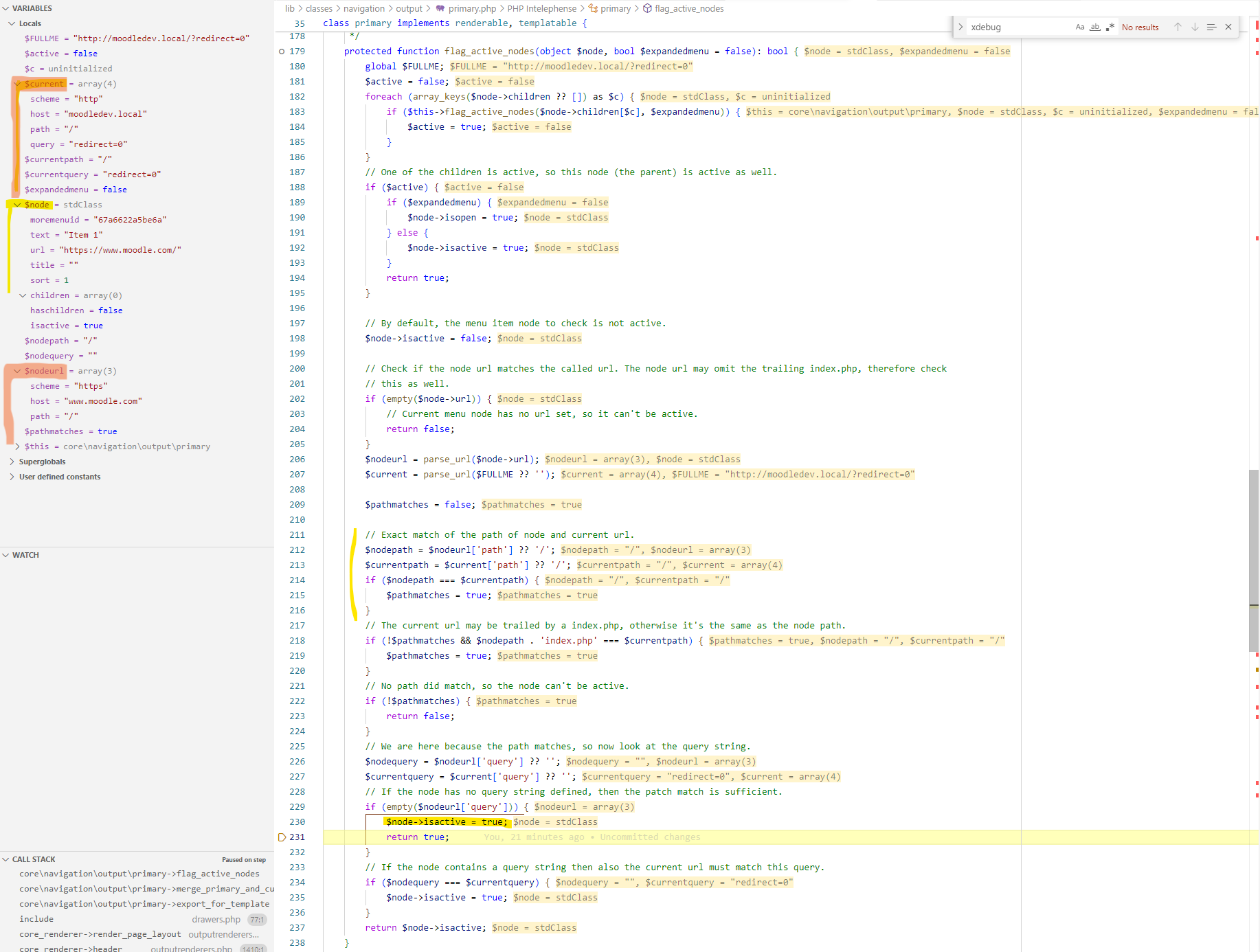Collapse the $nodeurl array variable
Viewport: 1260px width, 952px height.
[x=17, y=371]
